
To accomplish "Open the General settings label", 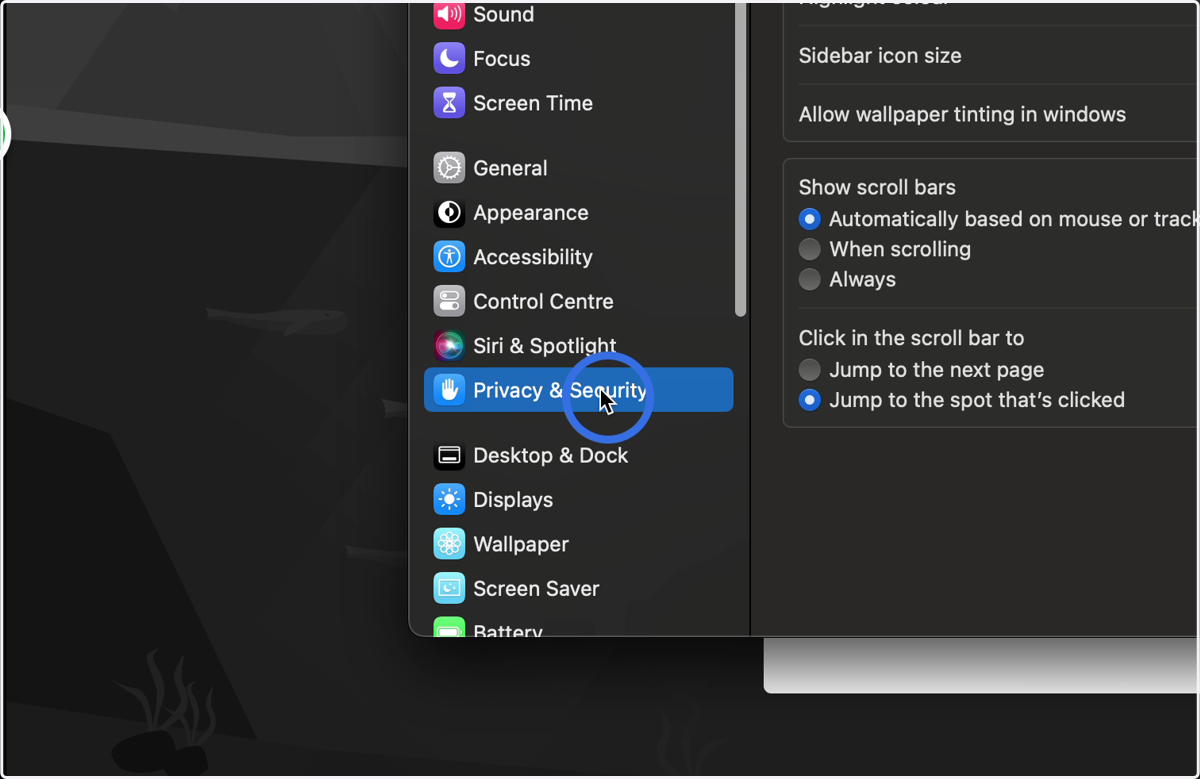I will [510, 168].
